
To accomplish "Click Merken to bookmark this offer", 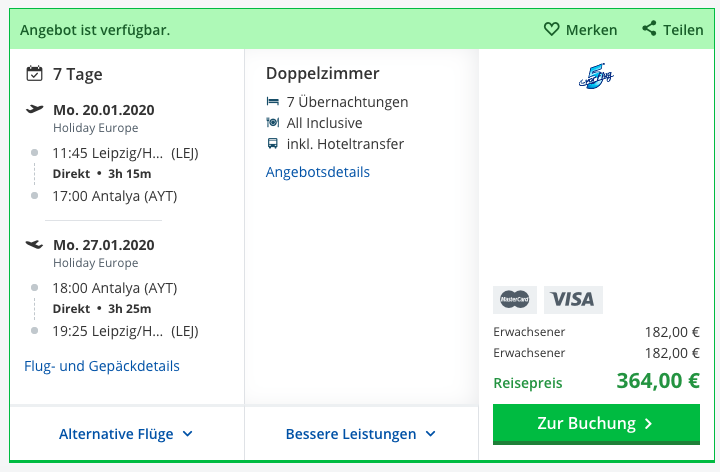I will click(x=591, y=30).
